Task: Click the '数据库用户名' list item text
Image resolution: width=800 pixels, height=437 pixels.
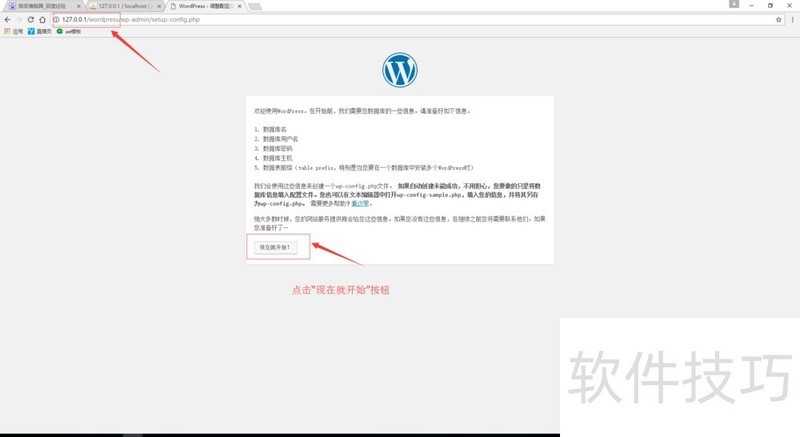Action: point(280,139)
